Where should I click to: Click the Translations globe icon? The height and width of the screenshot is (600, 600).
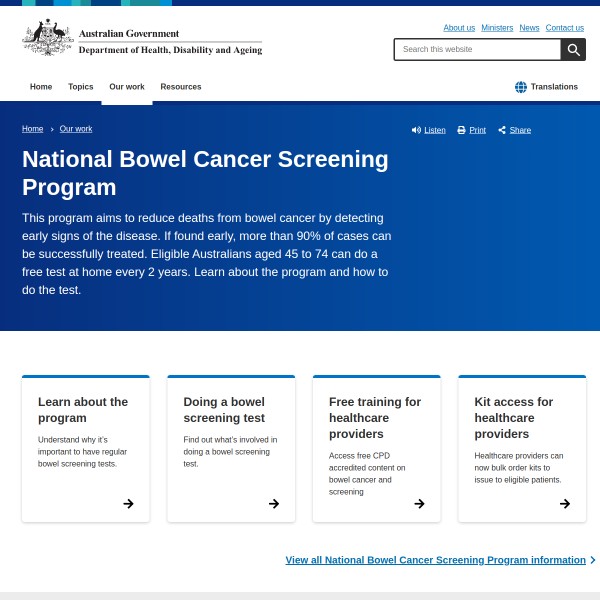521,87
